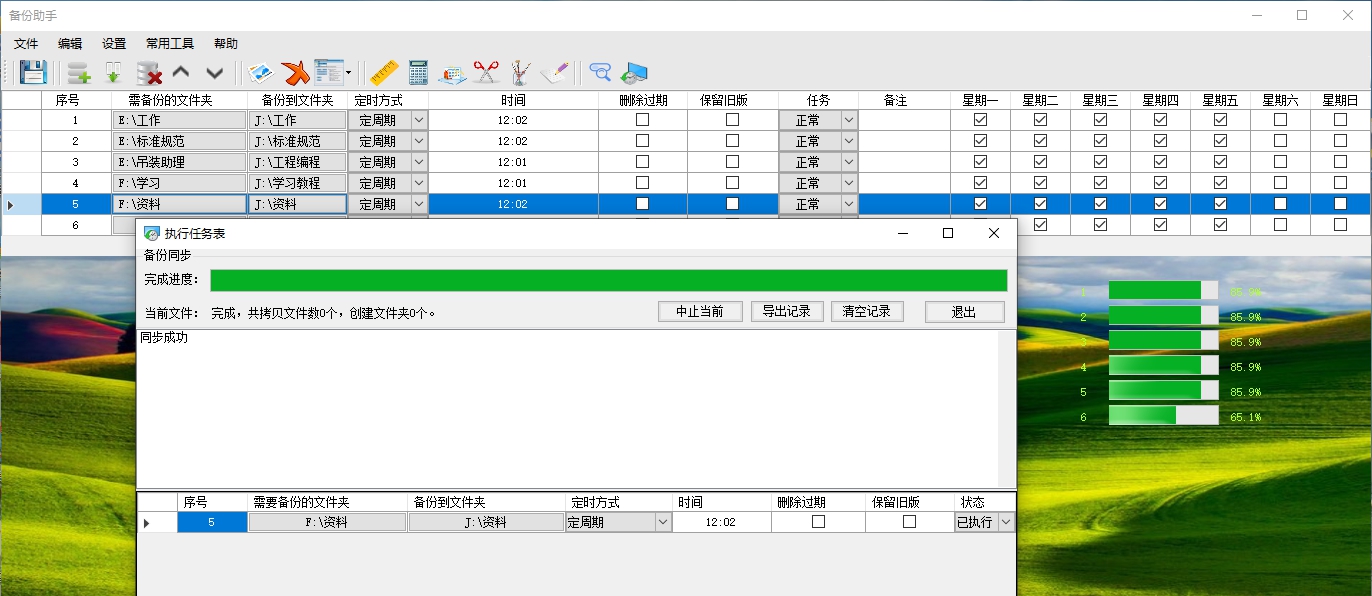Open the 状态 dropdown showing 已执行

(1007, 521)
